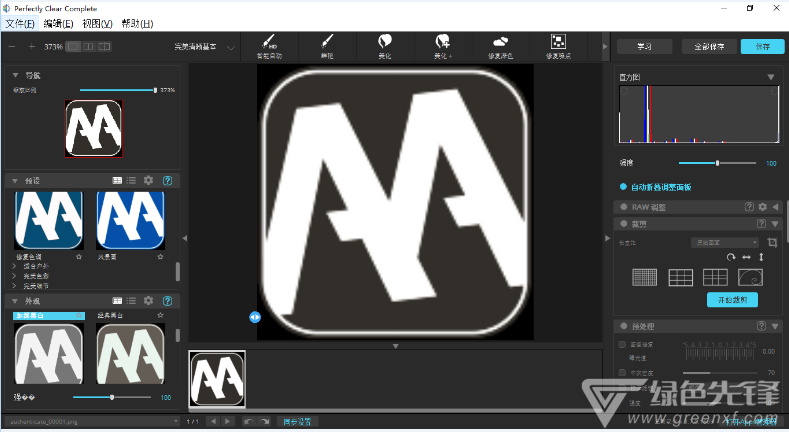Collapse the 导航 panel
Screen dimensions: 789x432
(15, 75)
